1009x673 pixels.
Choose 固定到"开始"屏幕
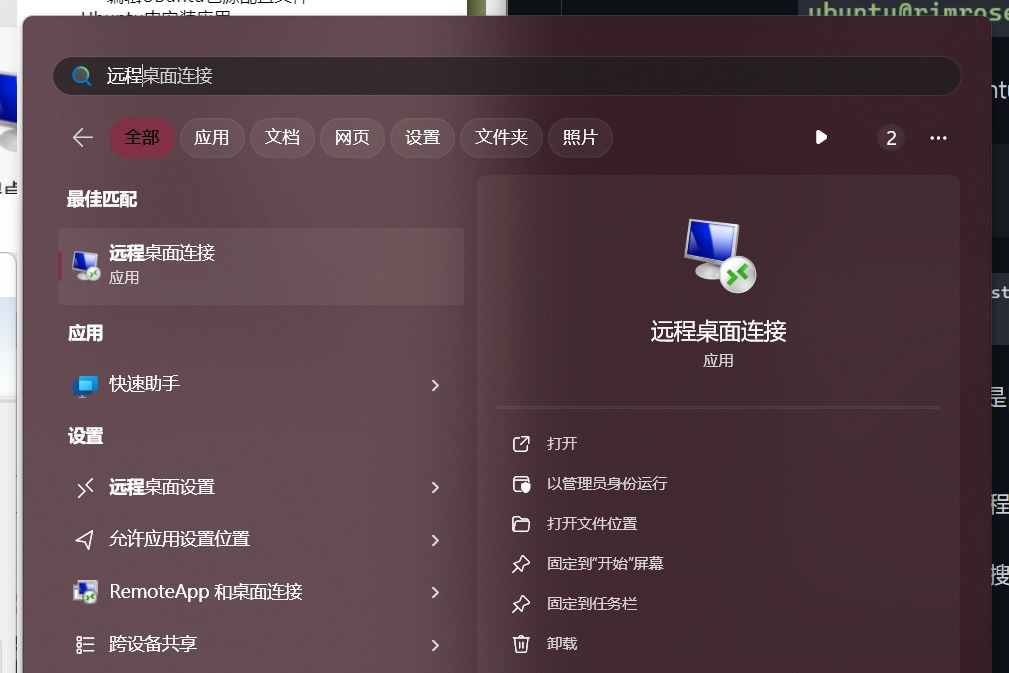tap(606, 564)
